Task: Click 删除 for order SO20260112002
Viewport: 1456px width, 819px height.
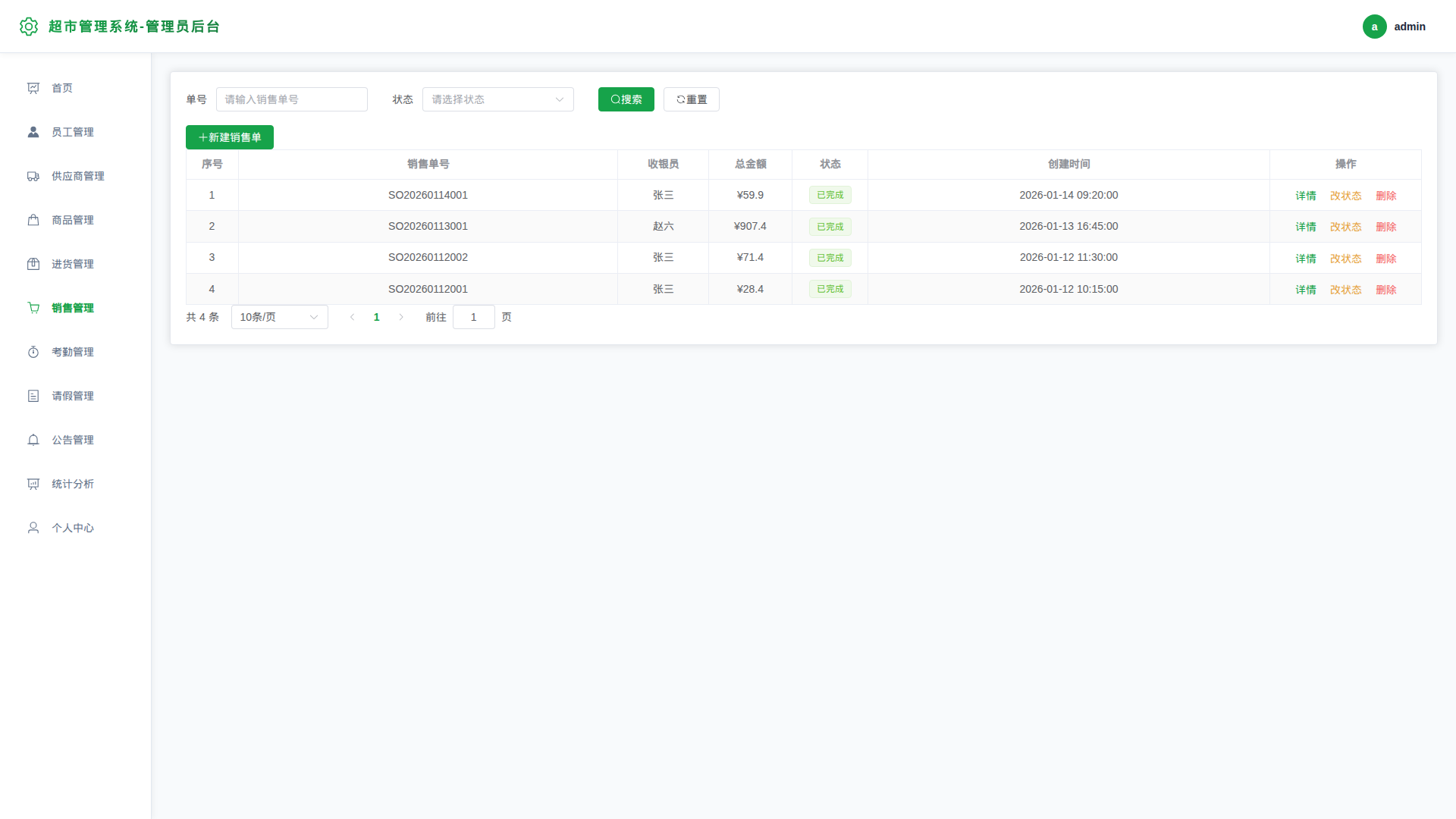Action: (x=1386, y=259)
